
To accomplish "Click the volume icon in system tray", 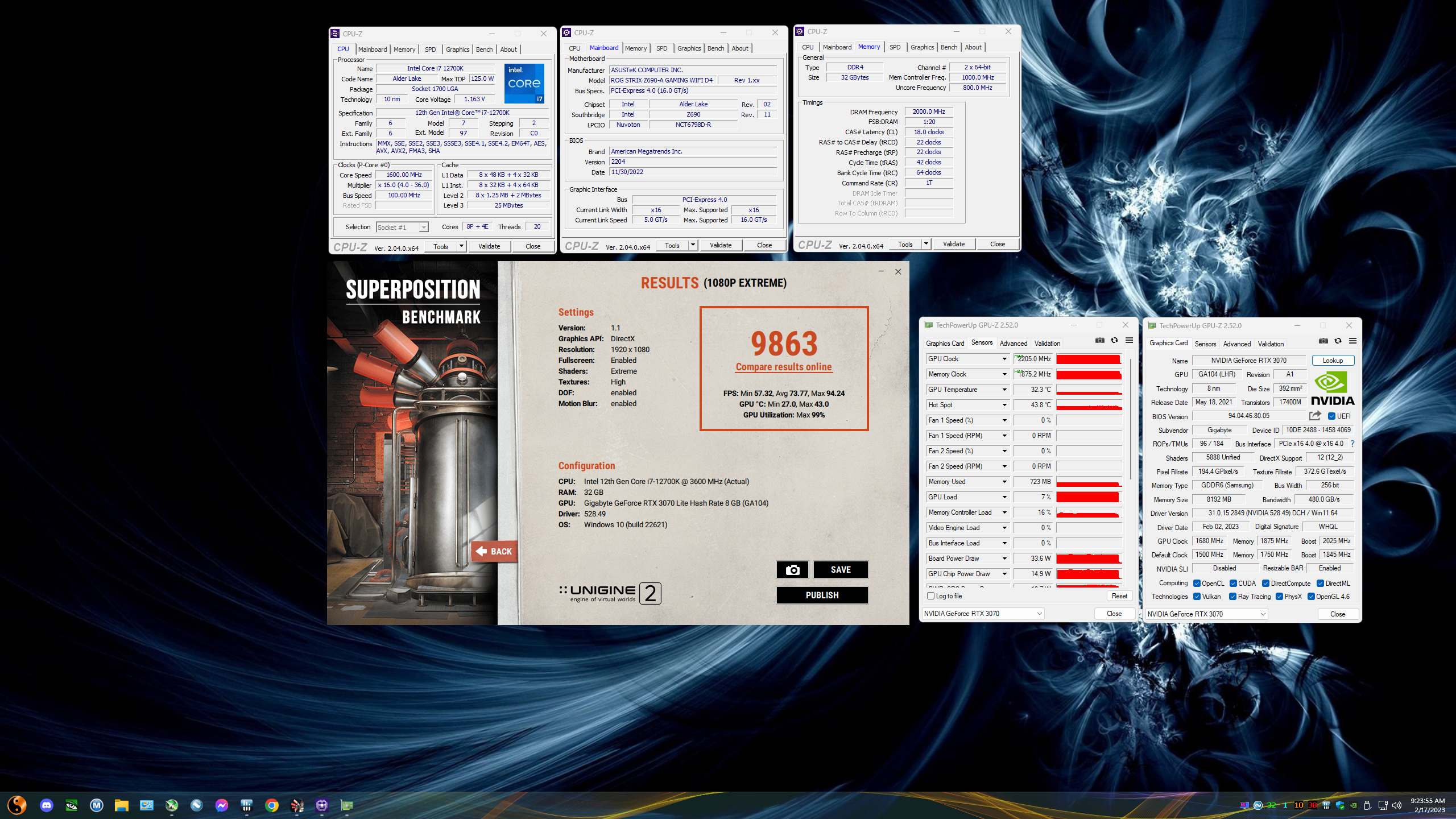I will tap(1397, 805).
